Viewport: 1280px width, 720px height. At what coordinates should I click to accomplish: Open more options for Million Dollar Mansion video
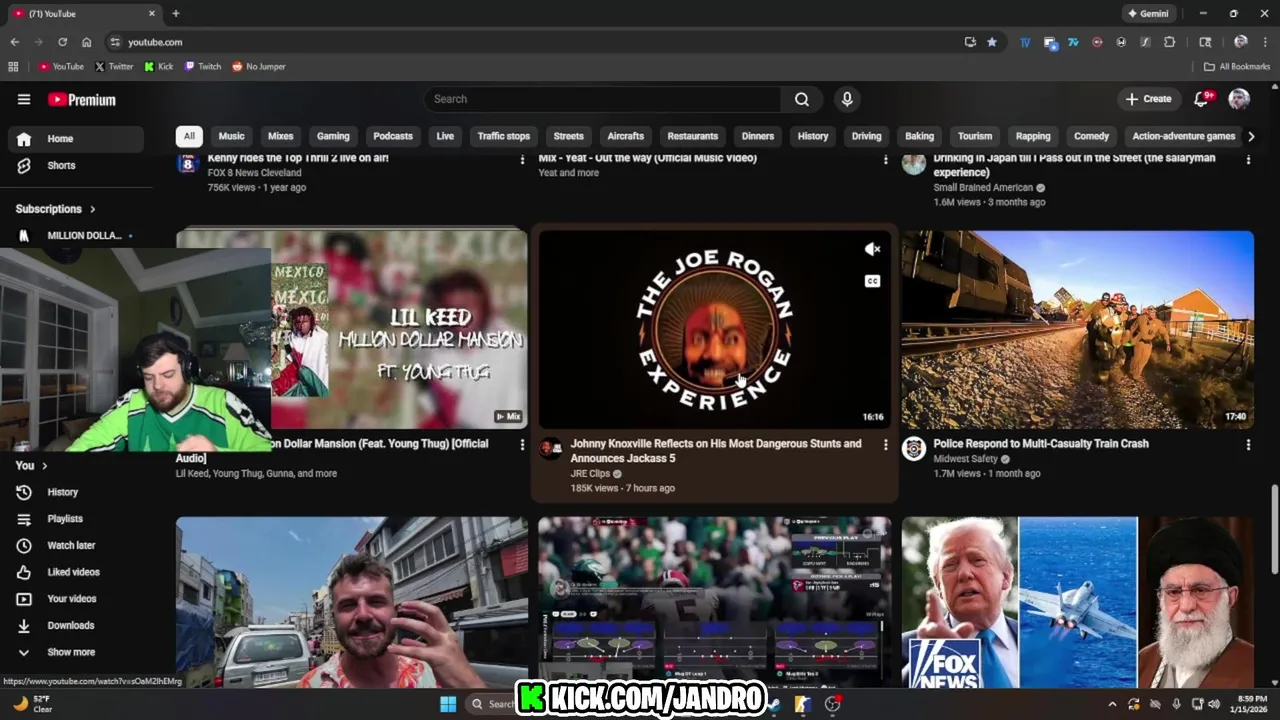(521, 444)
